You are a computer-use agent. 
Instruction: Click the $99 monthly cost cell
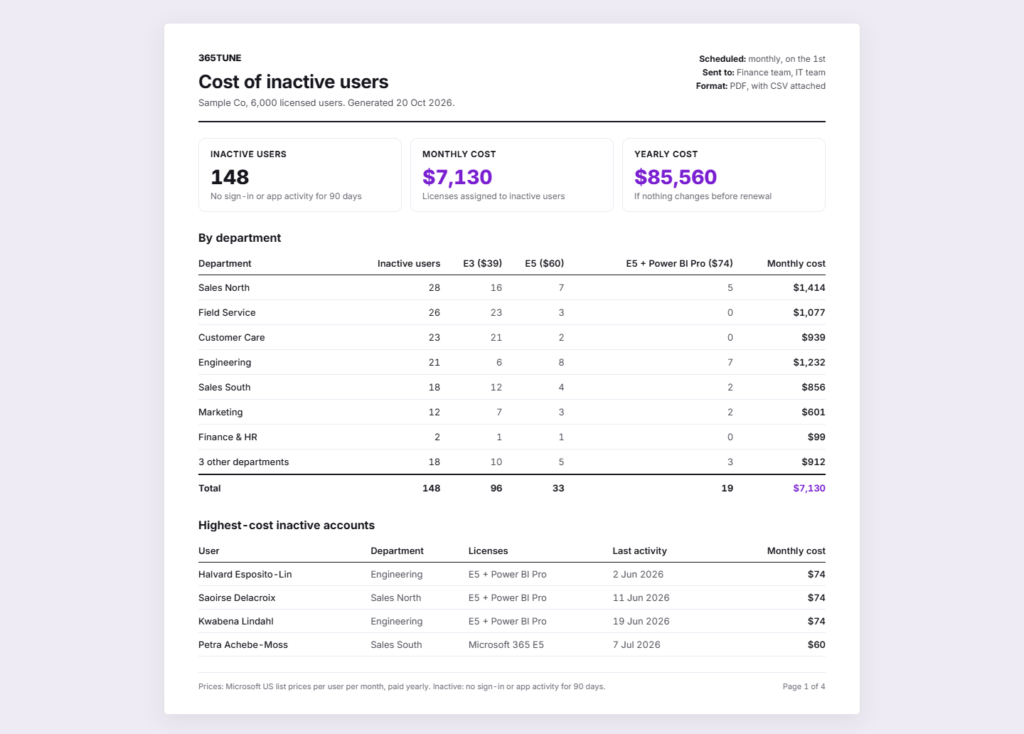[816, 437]
